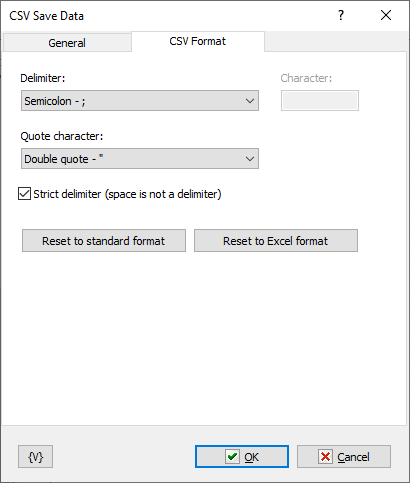Click the question mark help button
The height and width of the screenshot is (483, 410).
coord(341,15)
